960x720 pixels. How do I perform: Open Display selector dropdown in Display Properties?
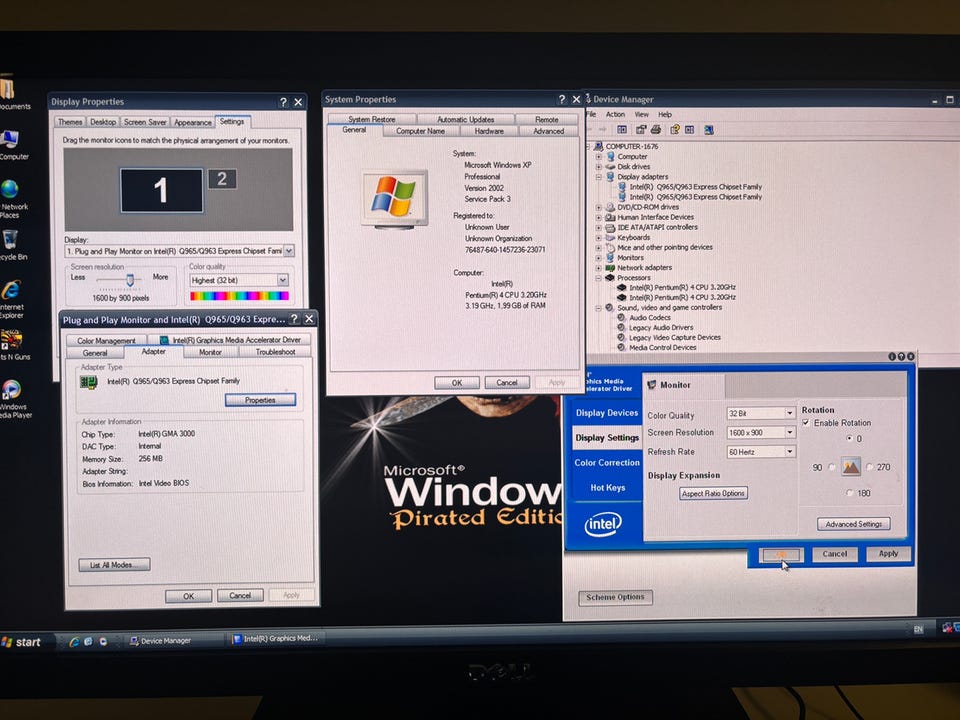pyautogui.click(x=288, y=251)
